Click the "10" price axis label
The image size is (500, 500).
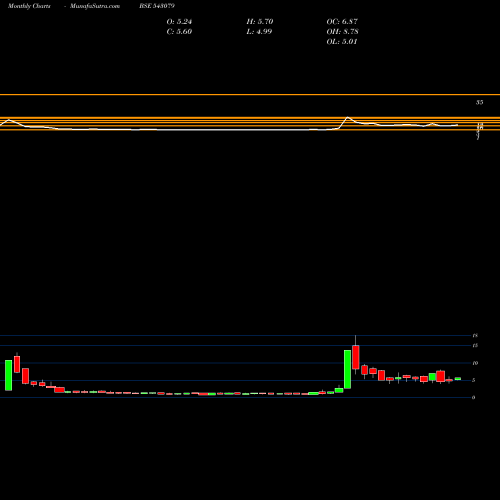(x=475, y=363)
